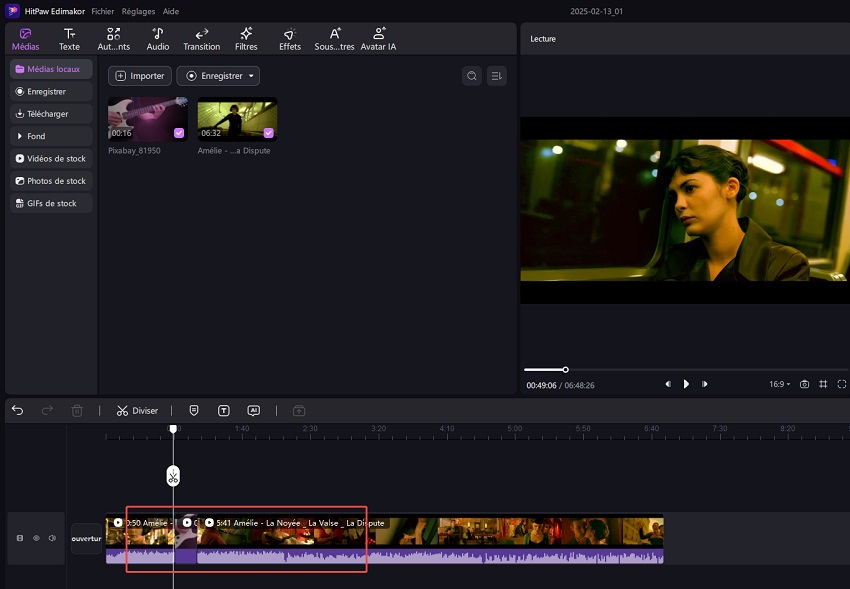Click the ouvertur track cover button
This screenshot has height=589, width=850.
tap(87, 539)
